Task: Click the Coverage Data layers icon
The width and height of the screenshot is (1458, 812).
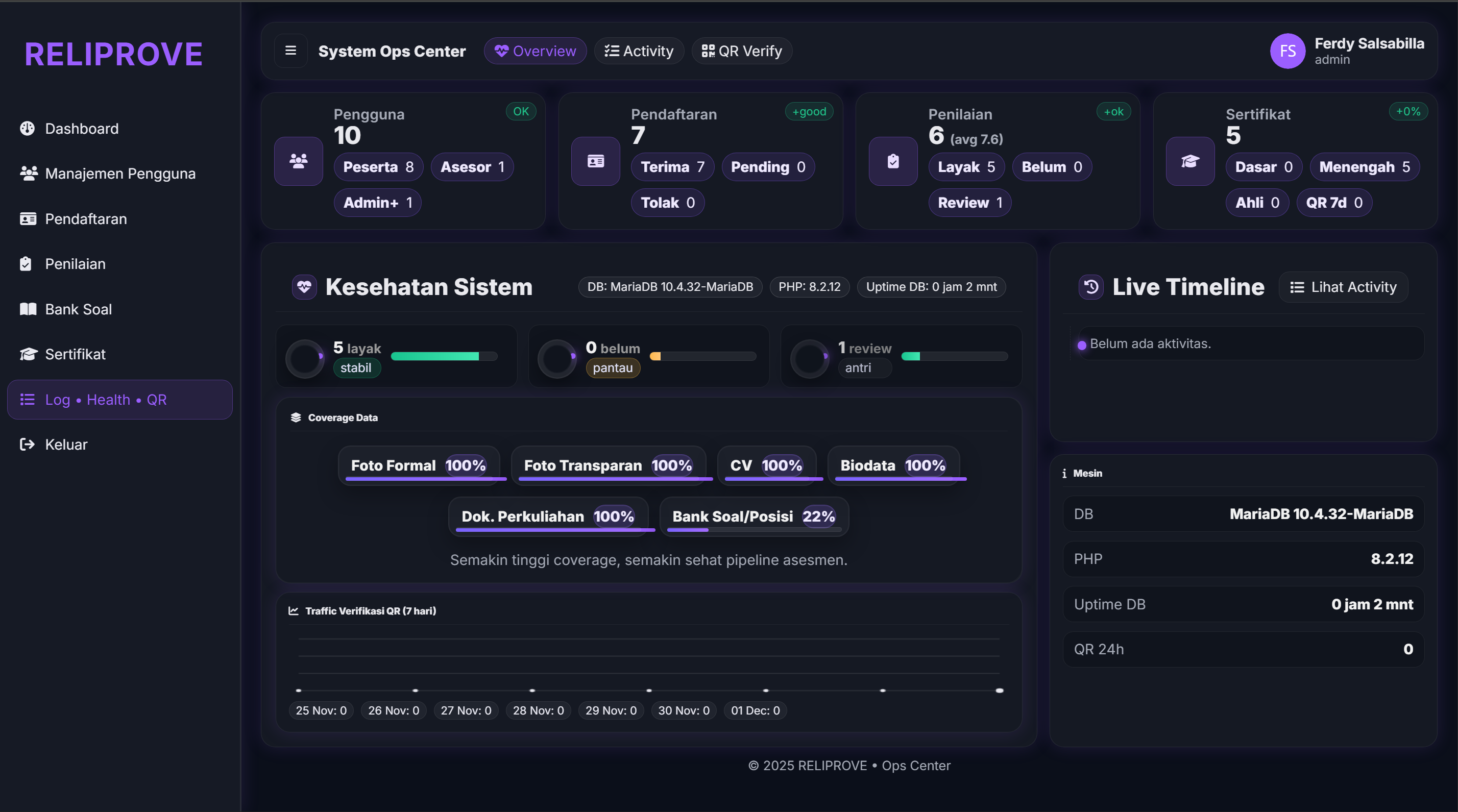Action: click(x=296, y=417)
